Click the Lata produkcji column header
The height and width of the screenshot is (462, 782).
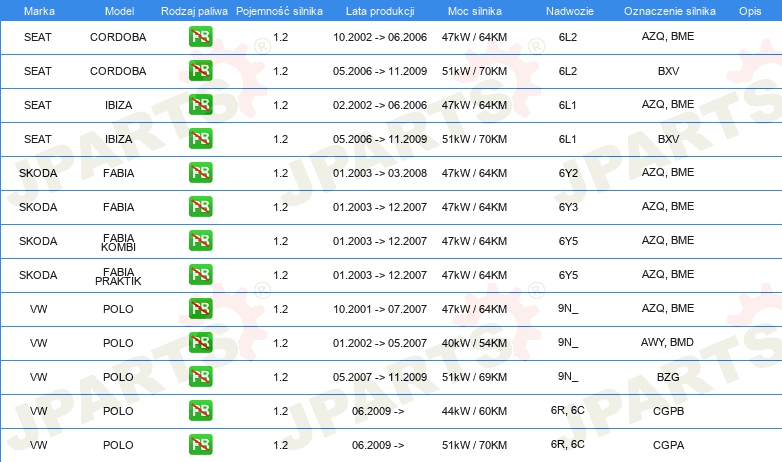tap(380, 11)
